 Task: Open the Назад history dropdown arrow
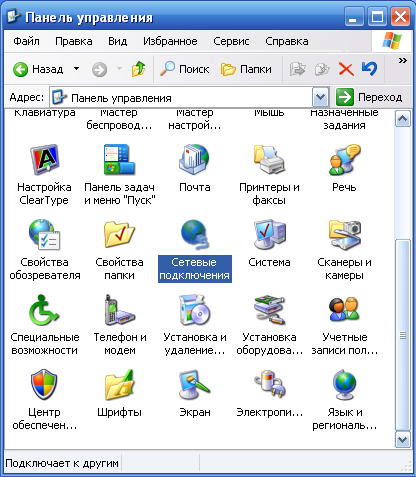[x=76, y=69]
